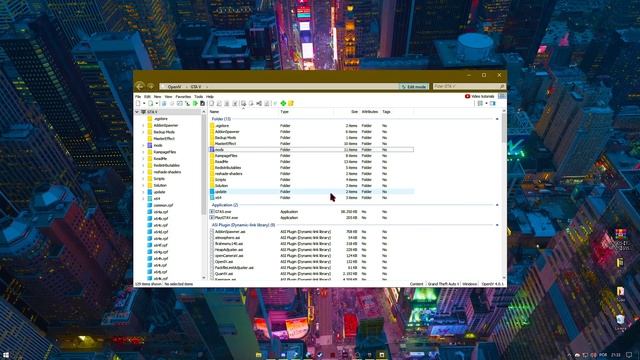This screenshot has width=640, height=360.
Task: Open the File menu
Action: pos(138,97)
